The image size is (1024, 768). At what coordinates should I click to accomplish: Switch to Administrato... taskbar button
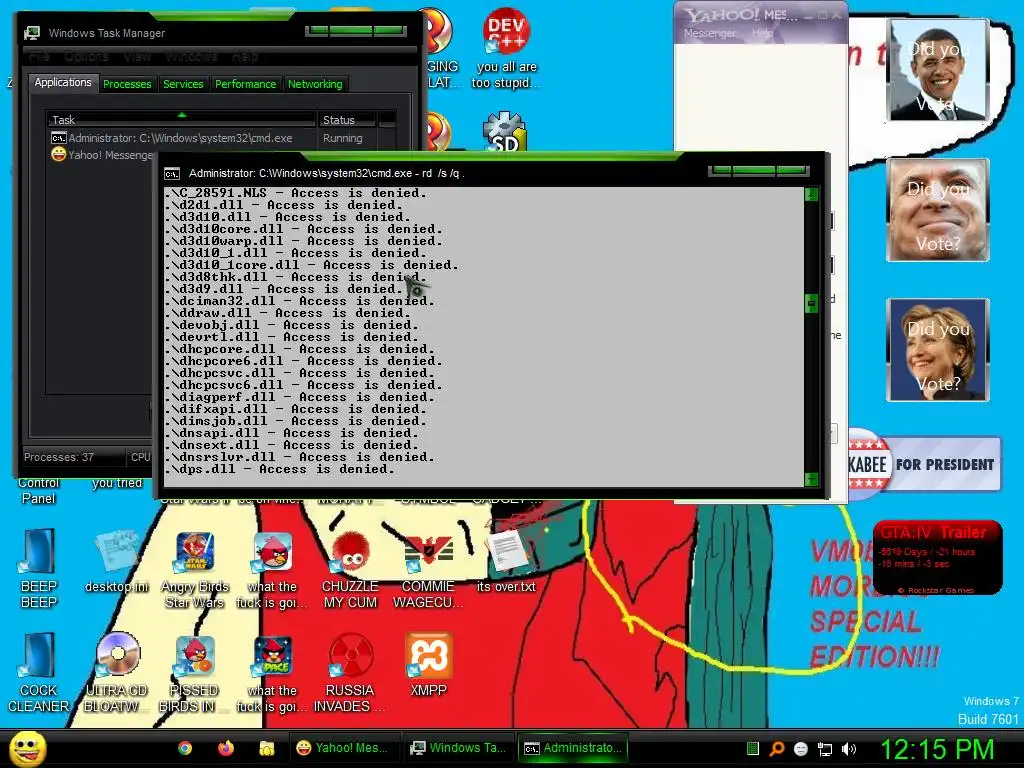573,748
